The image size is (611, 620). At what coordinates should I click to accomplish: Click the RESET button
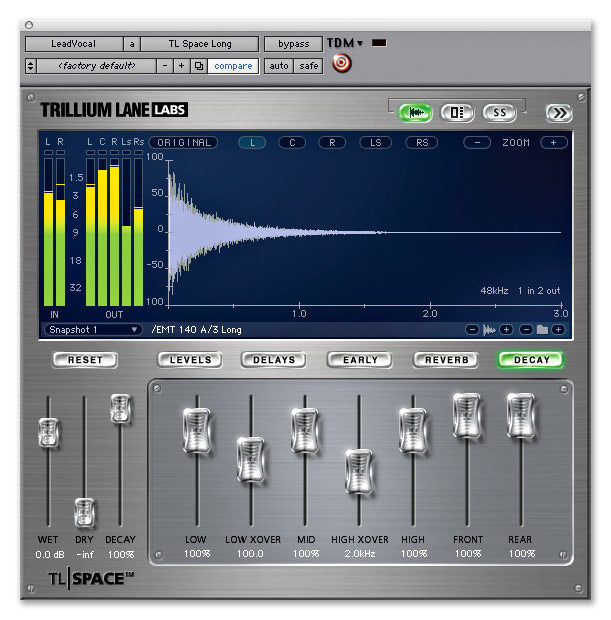point(85,360)
